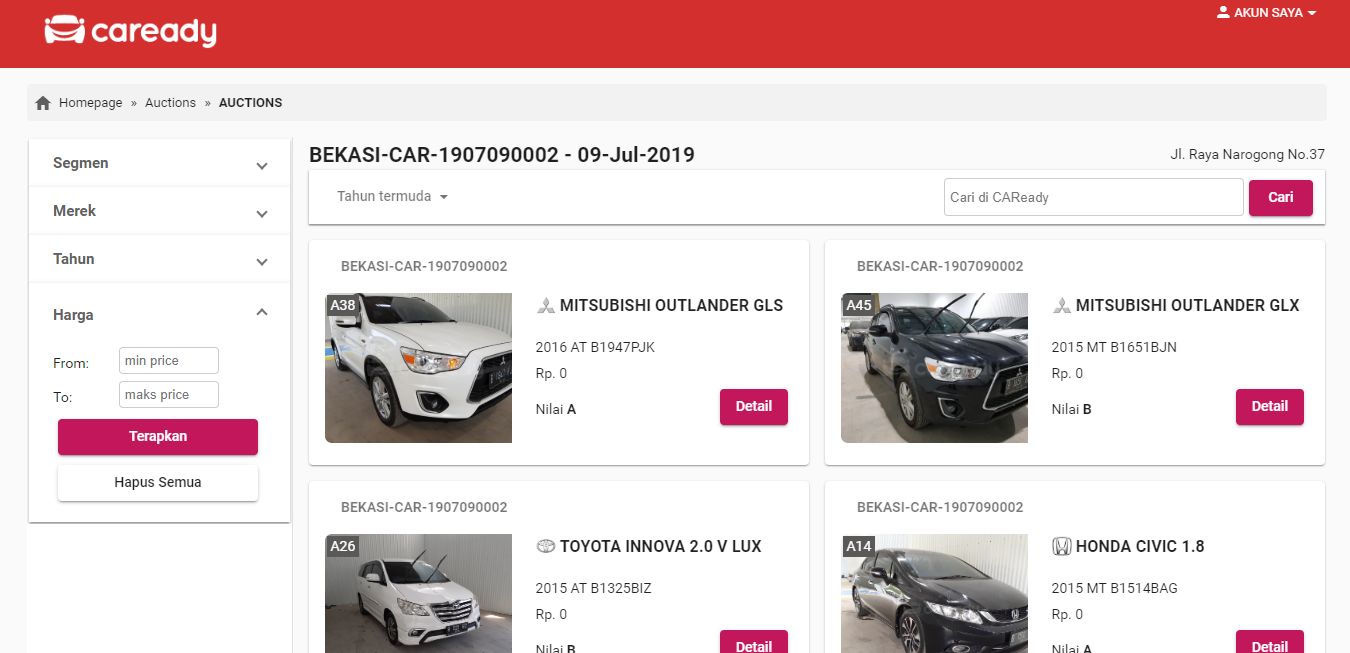The image size is (1350, 653).
Task: Click Toyota logo beside INNOVA 2.0 V LUX
Action: [x=545, y=547]
